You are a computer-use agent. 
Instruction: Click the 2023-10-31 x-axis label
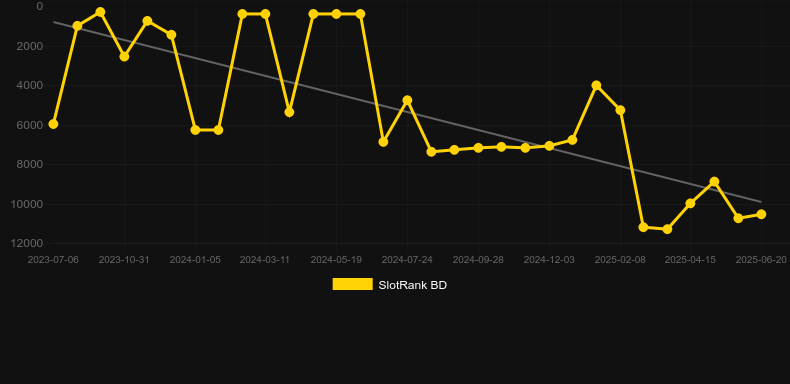124,260
